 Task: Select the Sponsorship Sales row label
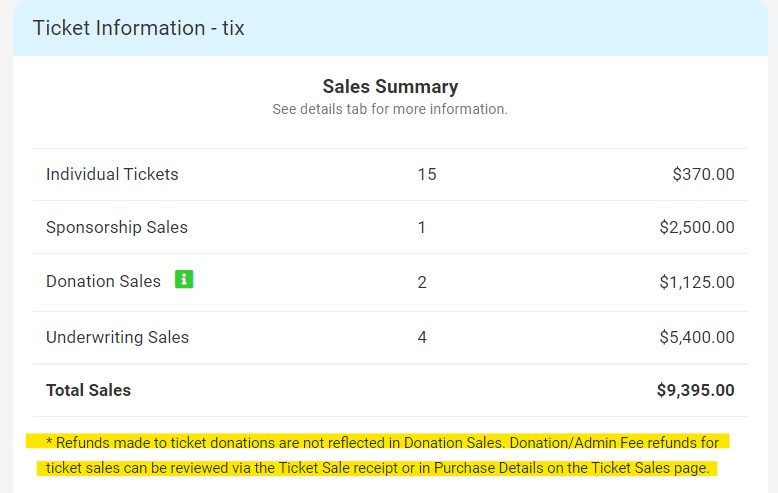[x=117, y=228]
